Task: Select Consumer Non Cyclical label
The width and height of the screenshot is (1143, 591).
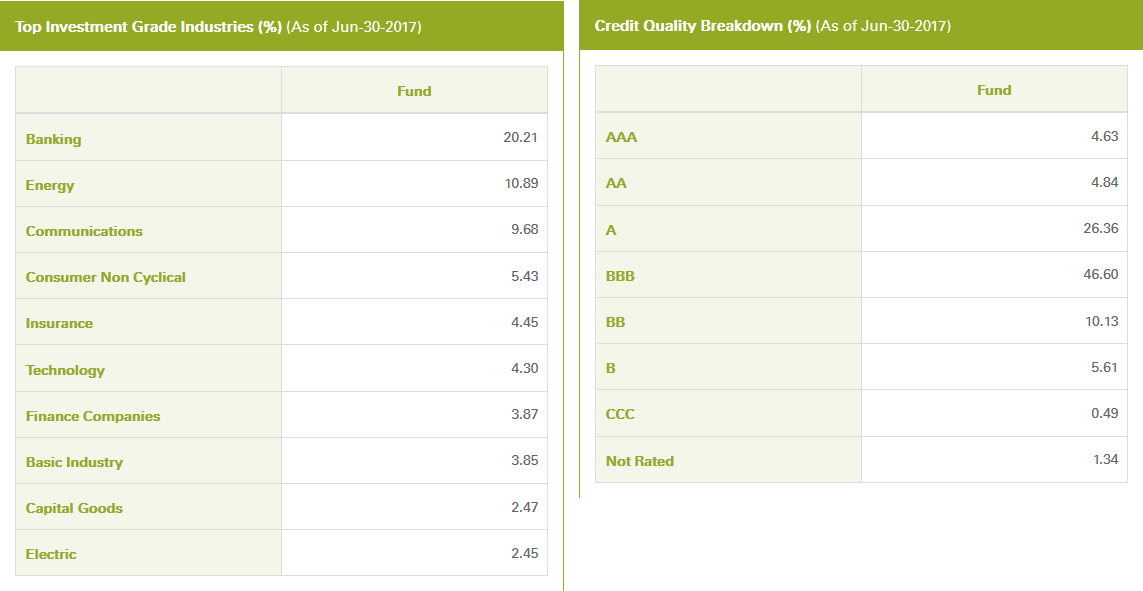Action: [x=106, y=277]
